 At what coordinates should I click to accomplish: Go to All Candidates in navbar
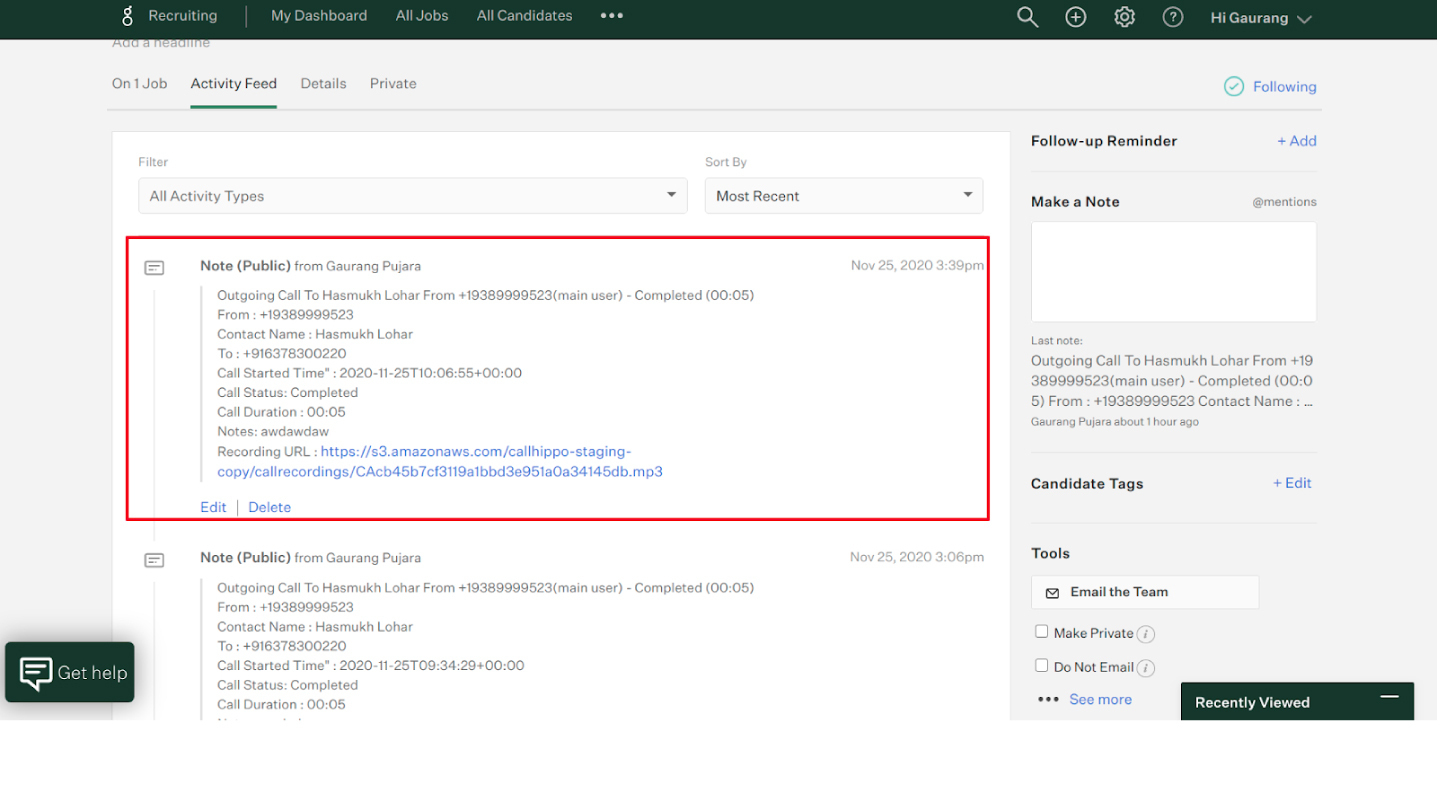point(524,16)
